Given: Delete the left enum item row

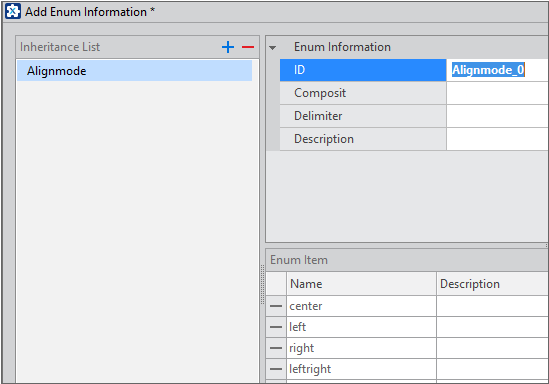Looking at the screenshot, I should pos(276,327).
